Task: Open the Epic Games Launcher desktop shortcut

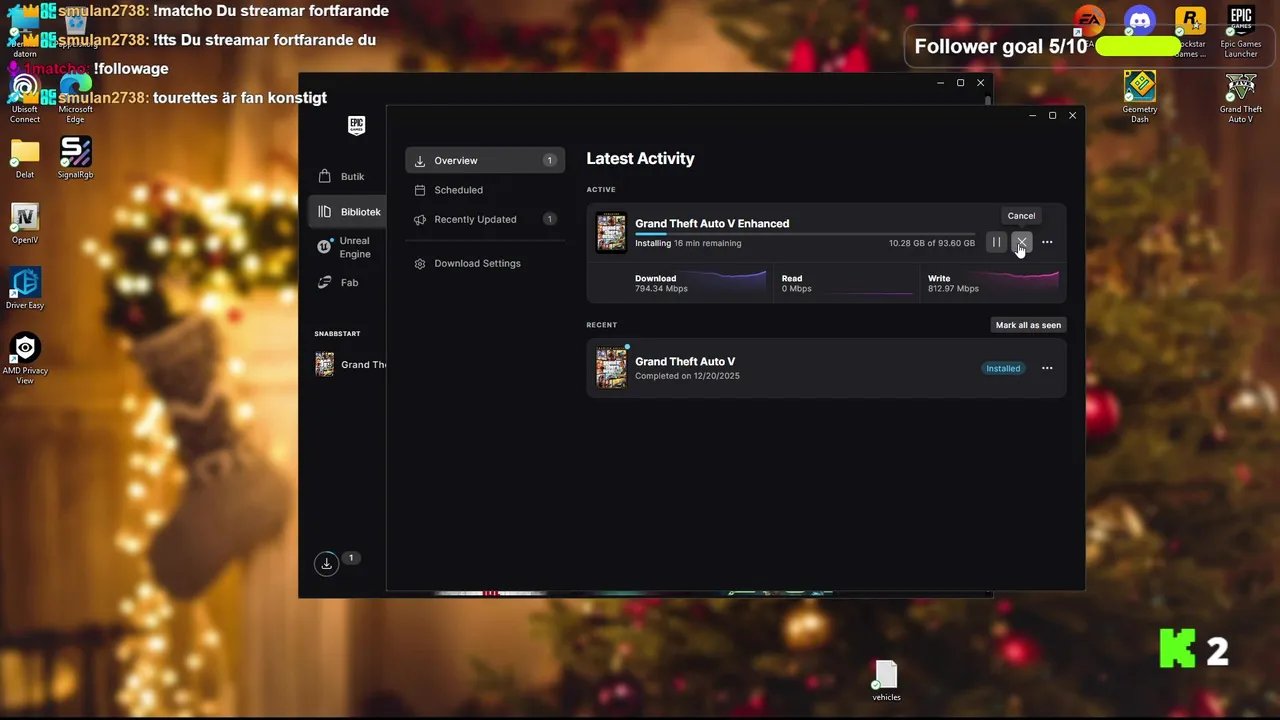Action: click(1241, 32)
